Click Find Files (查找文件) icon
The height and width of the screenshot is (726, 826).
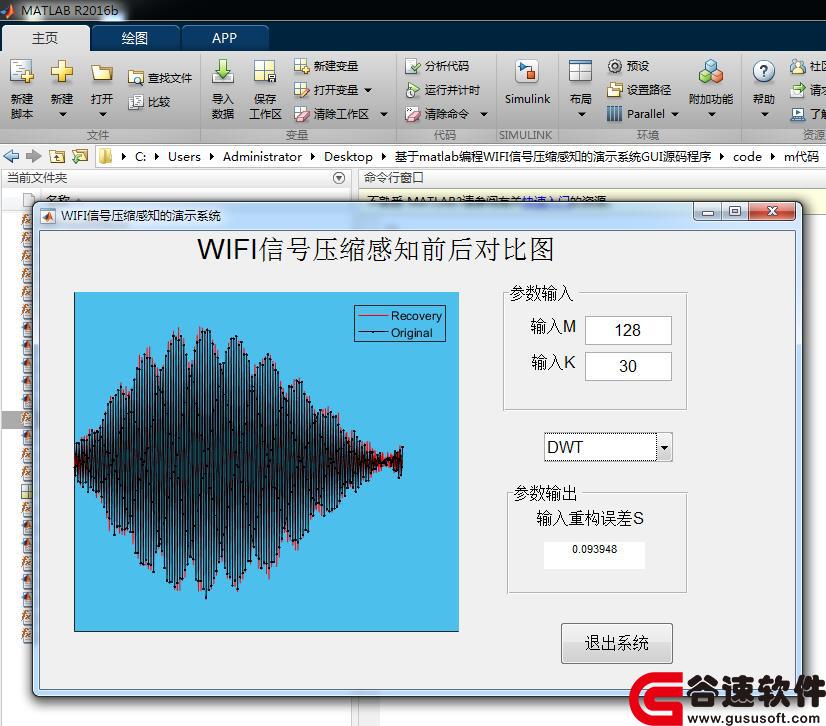[135, 78]
